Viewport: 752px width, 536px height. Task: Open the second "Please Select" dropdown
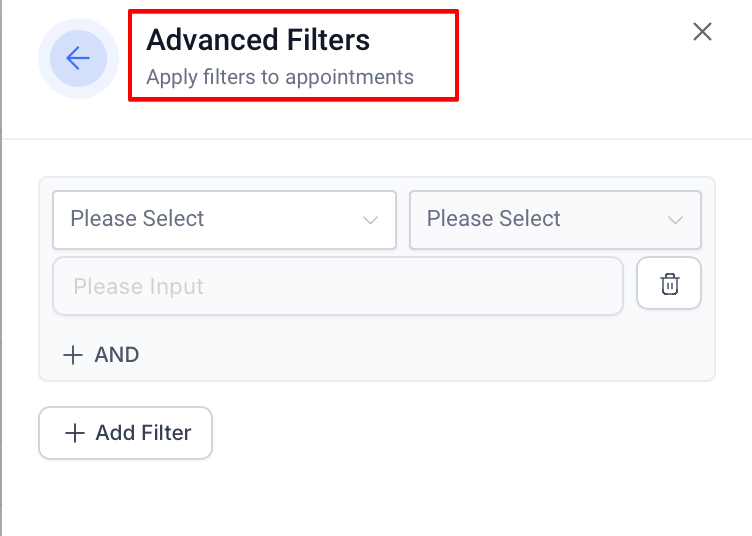[555, 219]
